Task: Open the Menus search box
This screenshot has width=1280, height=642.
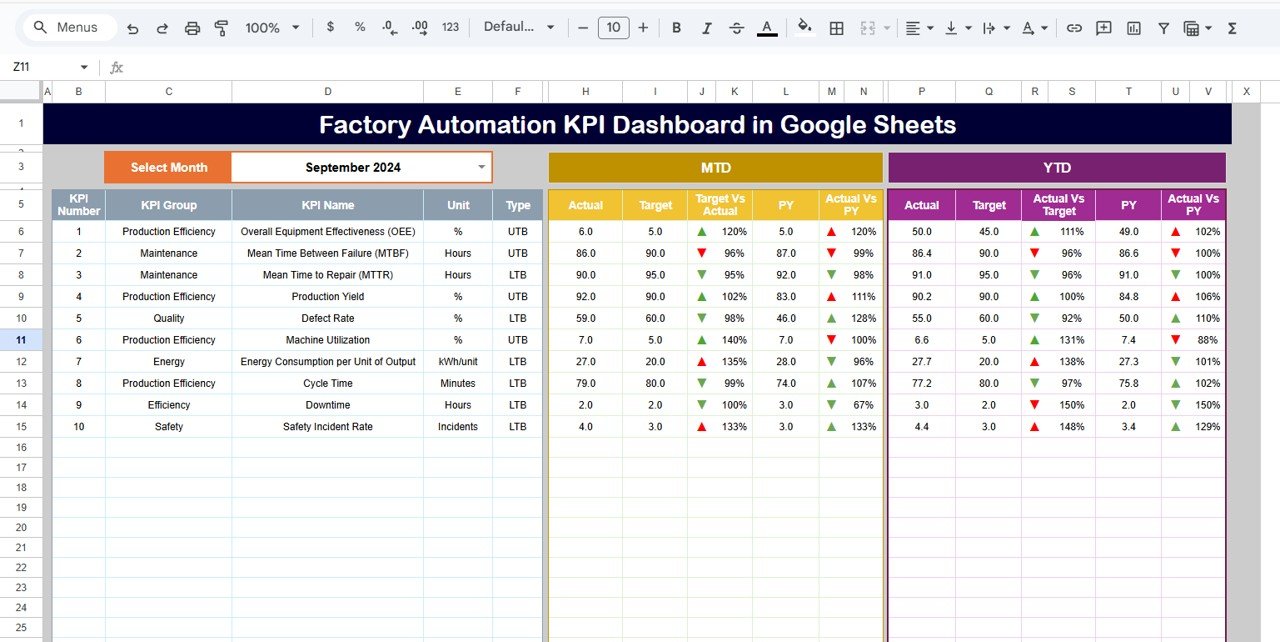Action: pos(68,27)
